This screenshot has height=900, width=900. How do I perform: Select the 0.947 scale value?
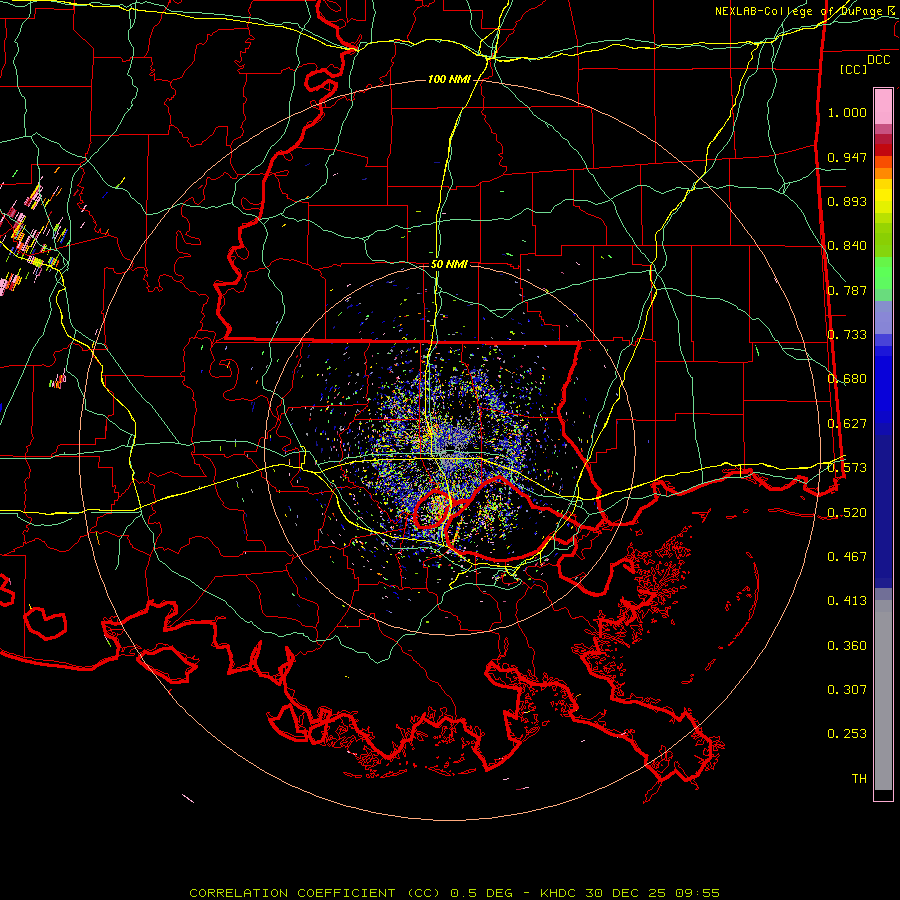point(847,157)
